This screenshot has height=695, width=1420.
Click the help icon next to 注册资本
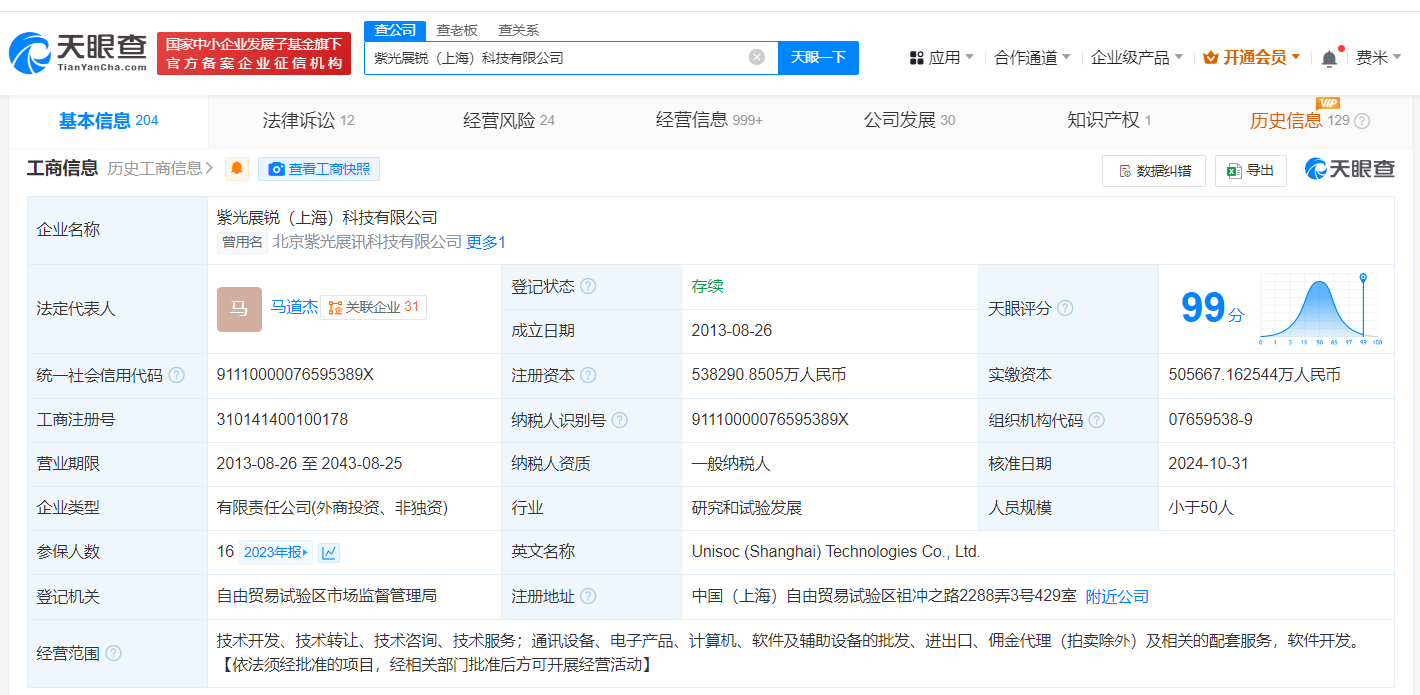[x=588, y=375]
